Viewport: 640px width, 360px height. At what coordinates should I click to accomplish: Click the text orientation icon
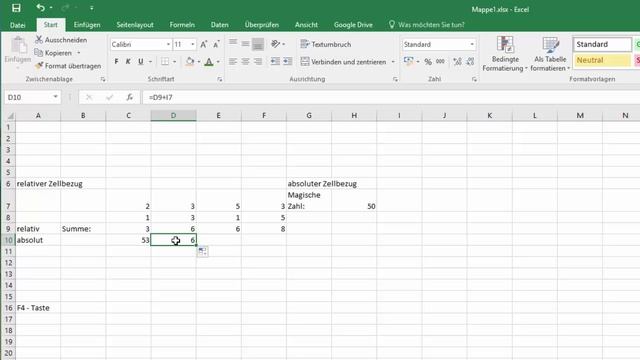(x=276, y=44)
